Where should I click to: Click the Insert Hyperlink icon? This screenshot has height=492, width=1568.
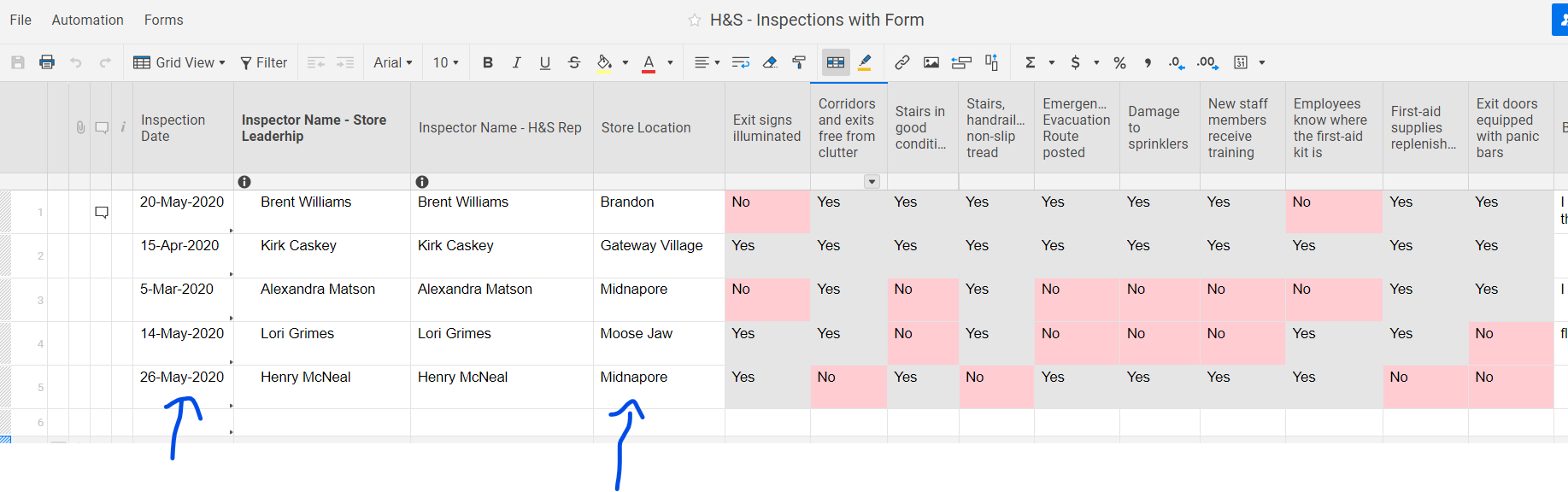[x=902, y=62]
